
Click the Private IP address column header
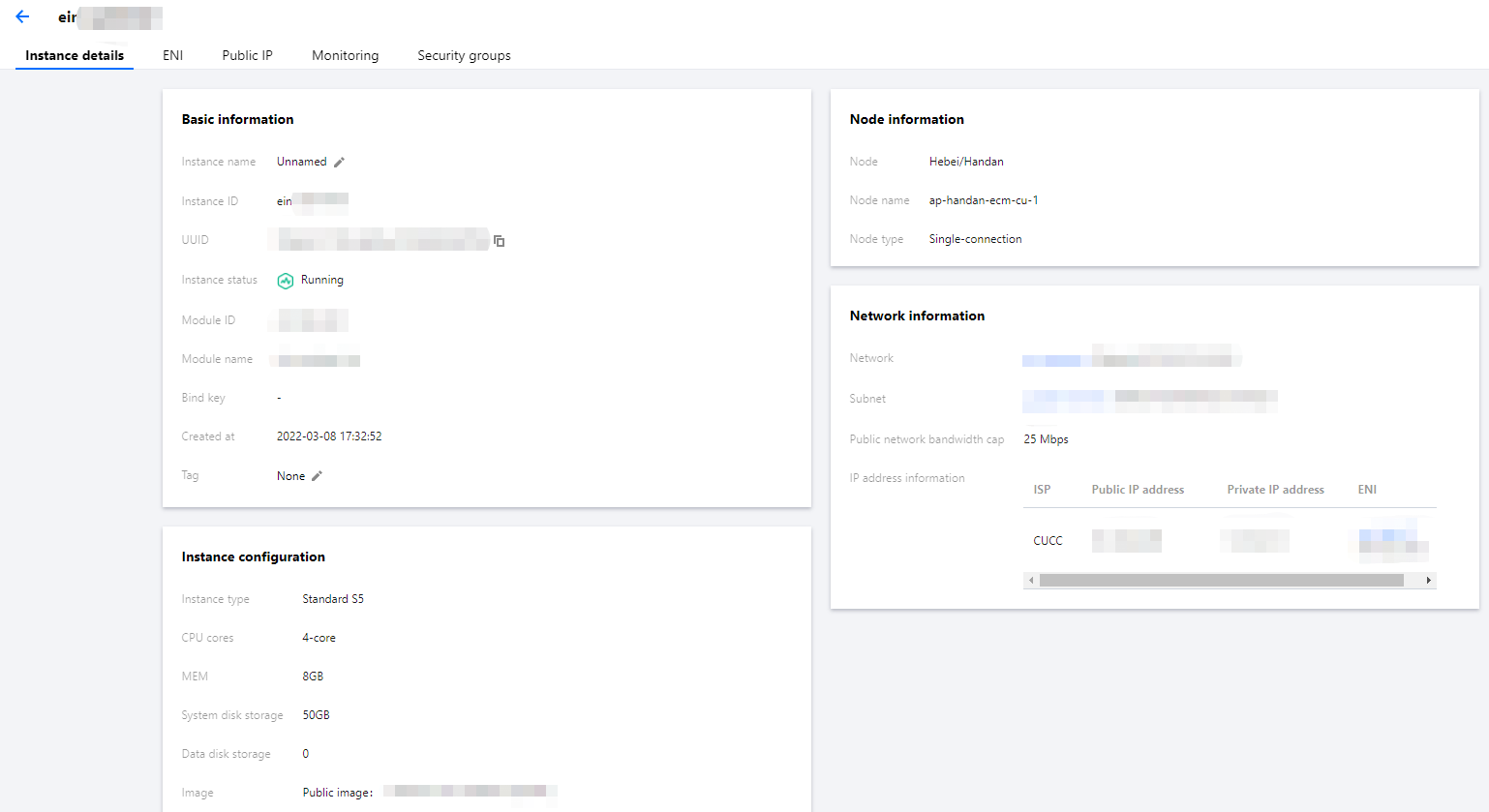click(1275, 490)
